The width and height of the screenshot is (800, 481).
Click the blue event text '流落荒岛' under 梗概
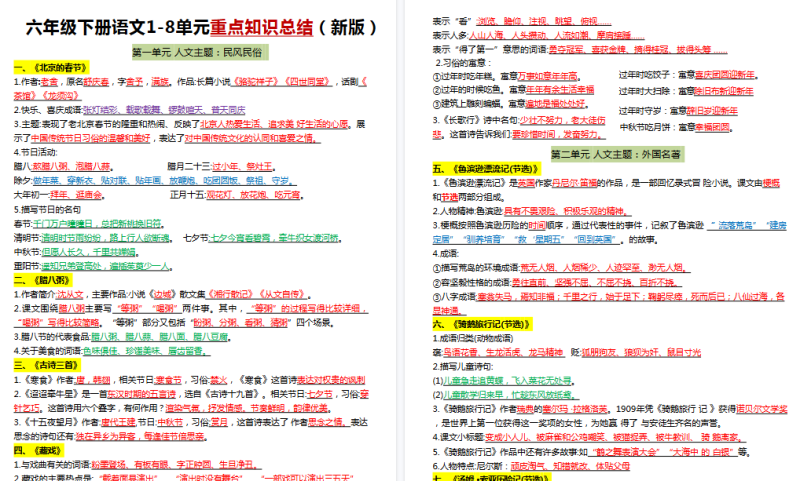click(x=736, y=225)
